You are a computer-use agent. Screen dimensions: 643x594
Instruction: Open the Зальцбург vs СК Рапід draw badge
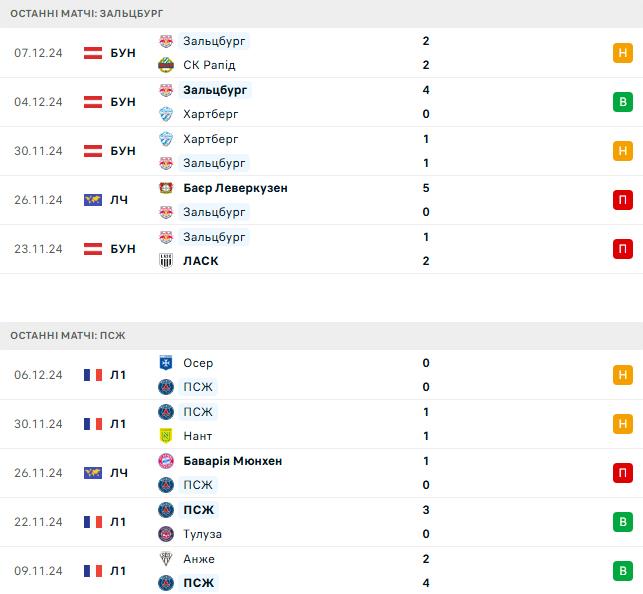click(622, 53)
